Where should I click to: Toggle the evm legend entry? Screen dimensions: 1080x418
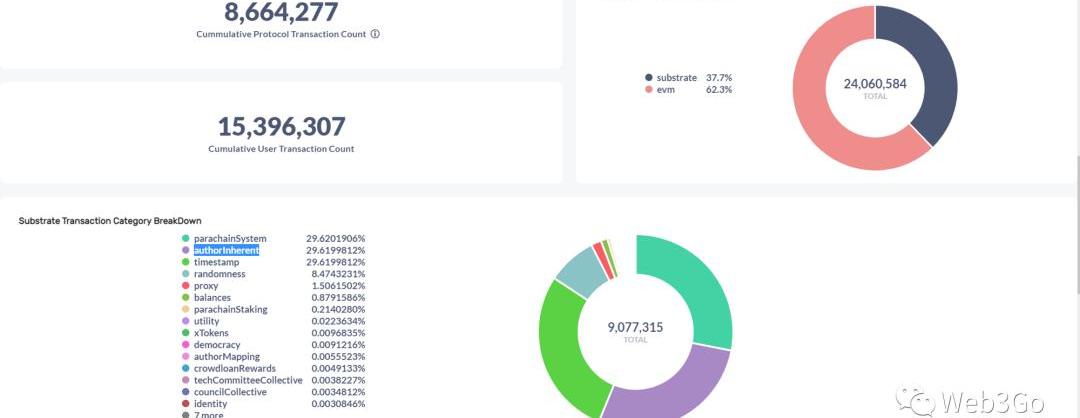(668, 89)
